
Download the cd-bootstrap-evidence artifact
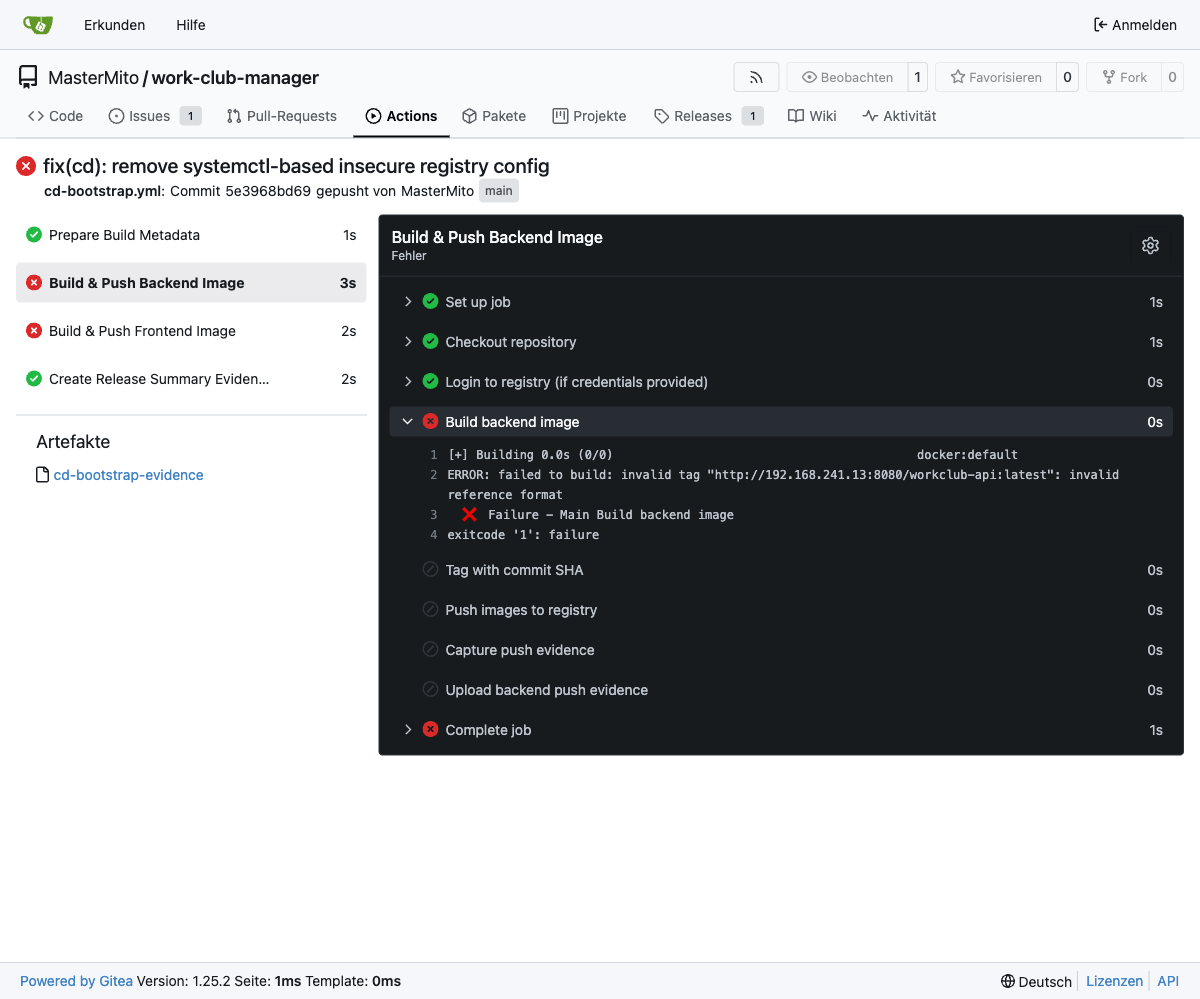coord(128,475)
